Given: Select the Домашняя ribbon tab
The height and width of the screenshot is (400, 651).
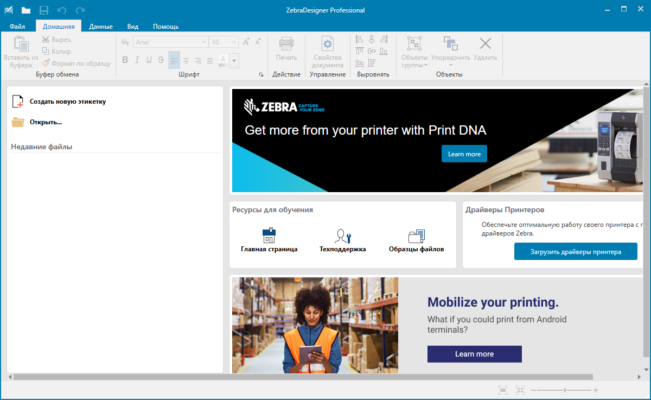Looking at the screenshot, I should [x=59, y=26].
